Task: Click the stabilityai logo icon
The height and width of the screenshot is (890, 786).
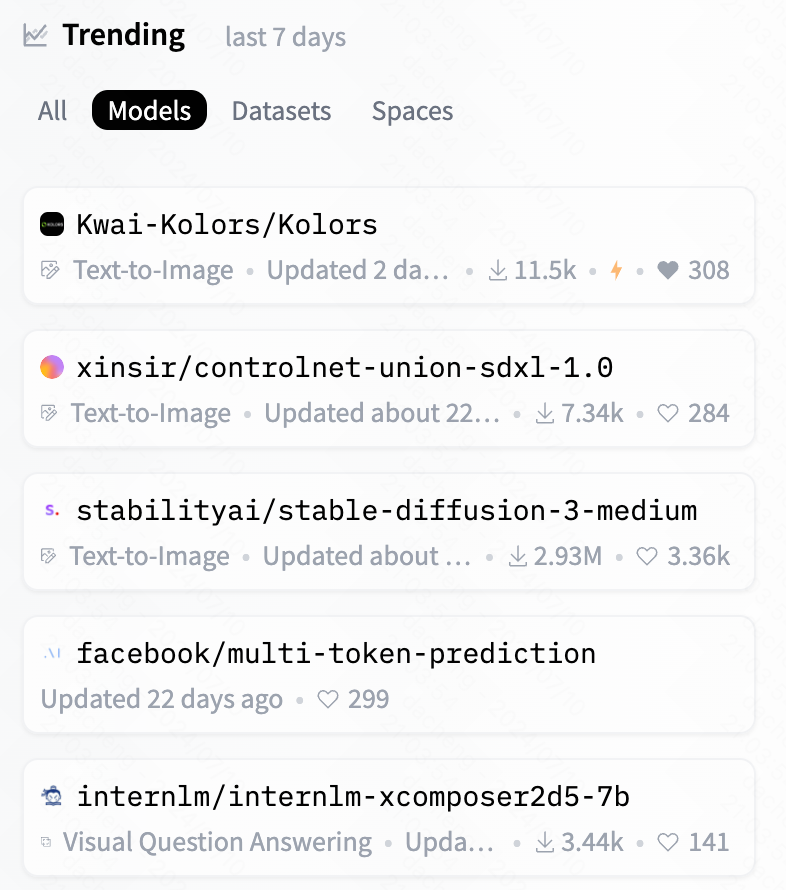Action: 52,511
